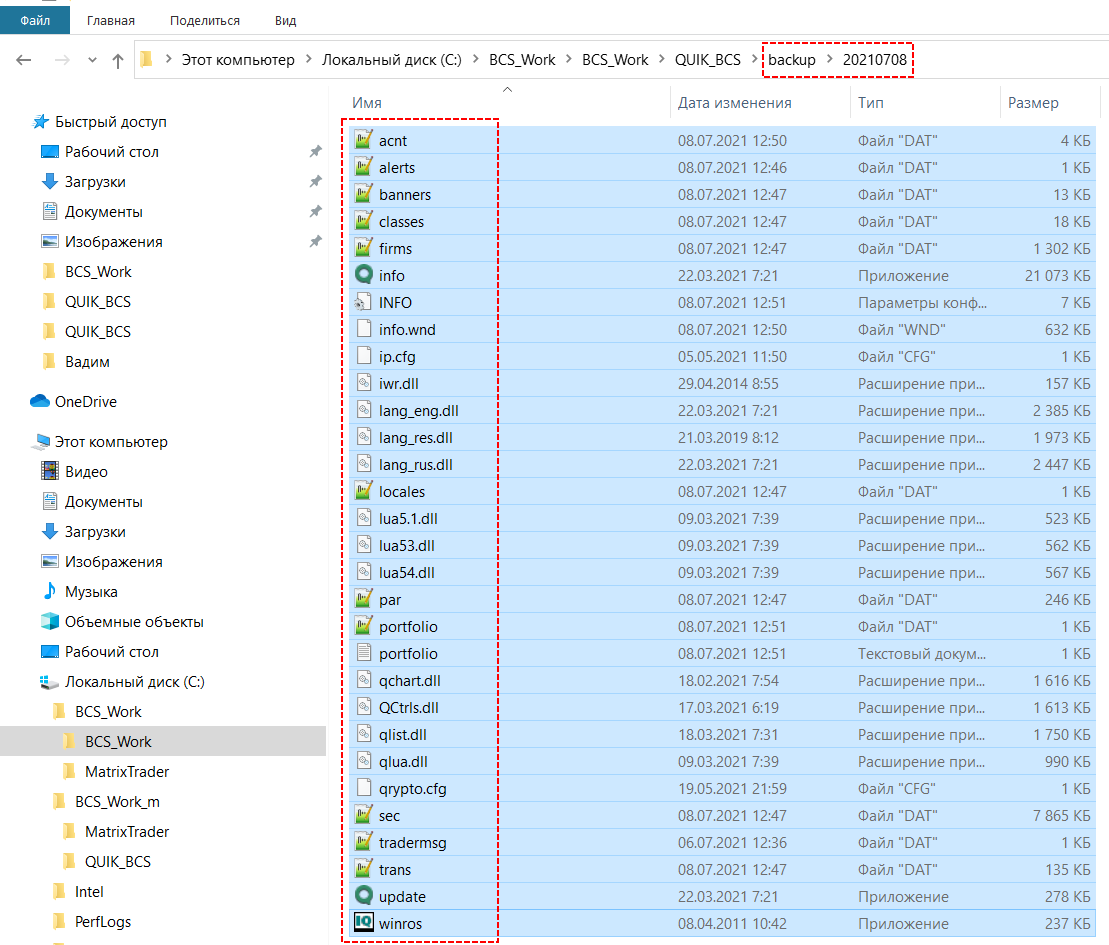Sort by the Имя column header
Screen dimensions: 1109x945
coord(367,103)
